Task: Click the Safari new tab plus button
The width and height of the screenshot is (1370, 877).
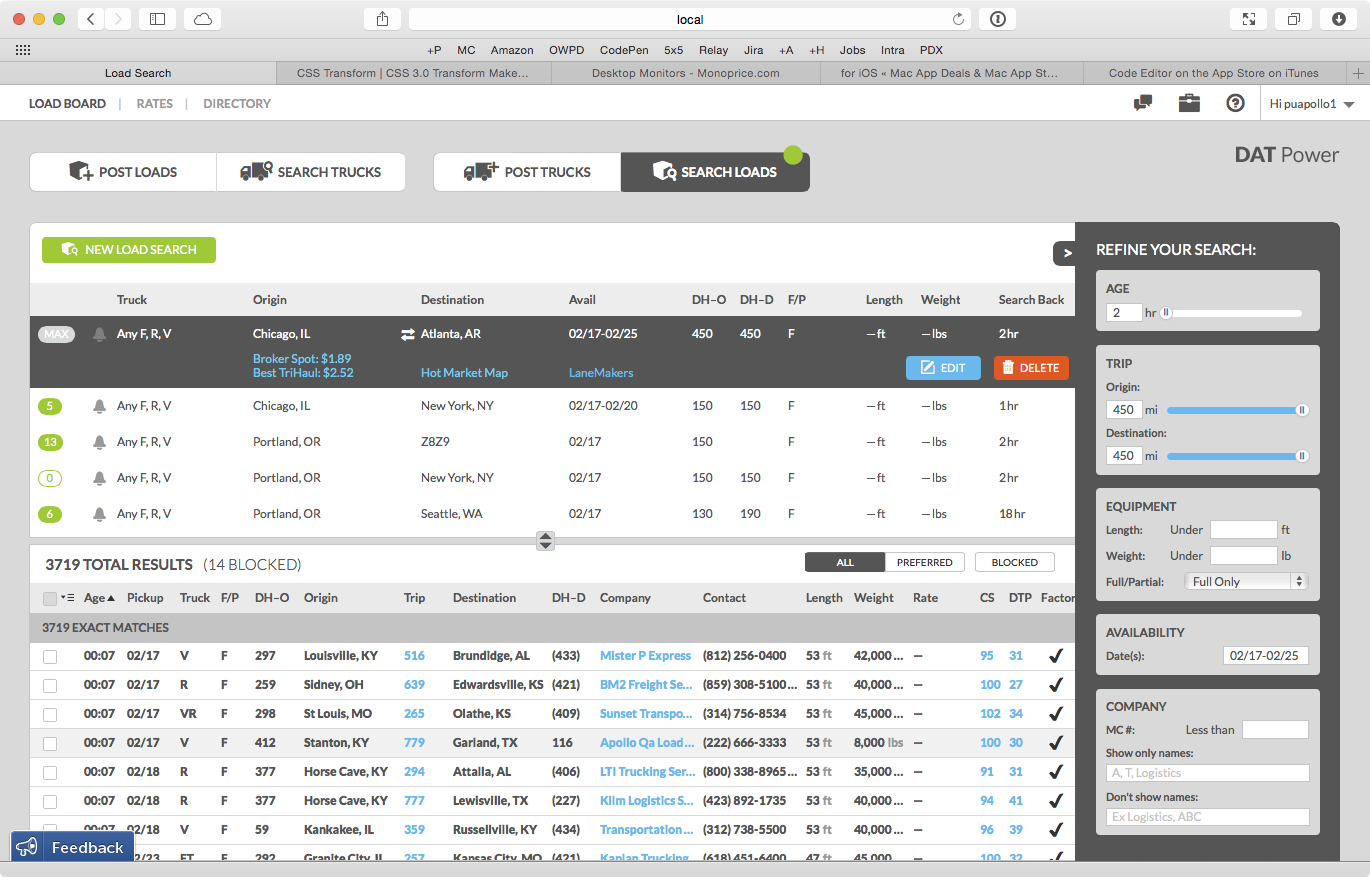Action: point(1357,73)
